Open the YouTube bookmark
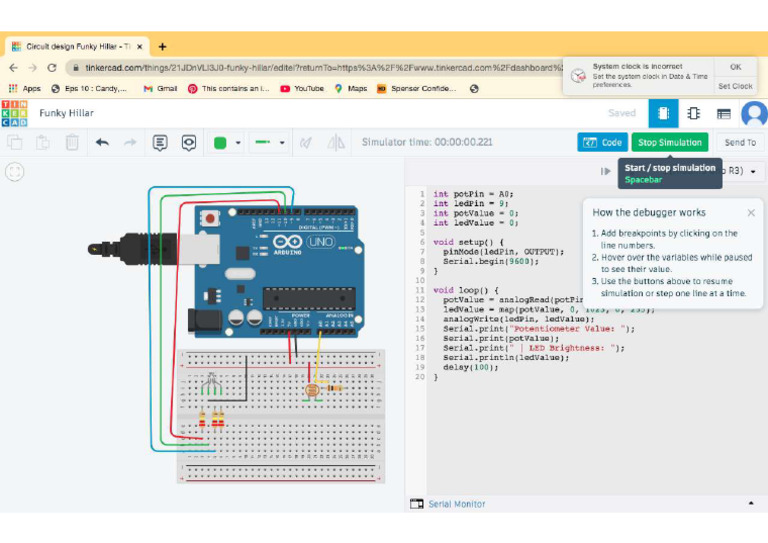This screenshot has width=768, height=543. 302,89
